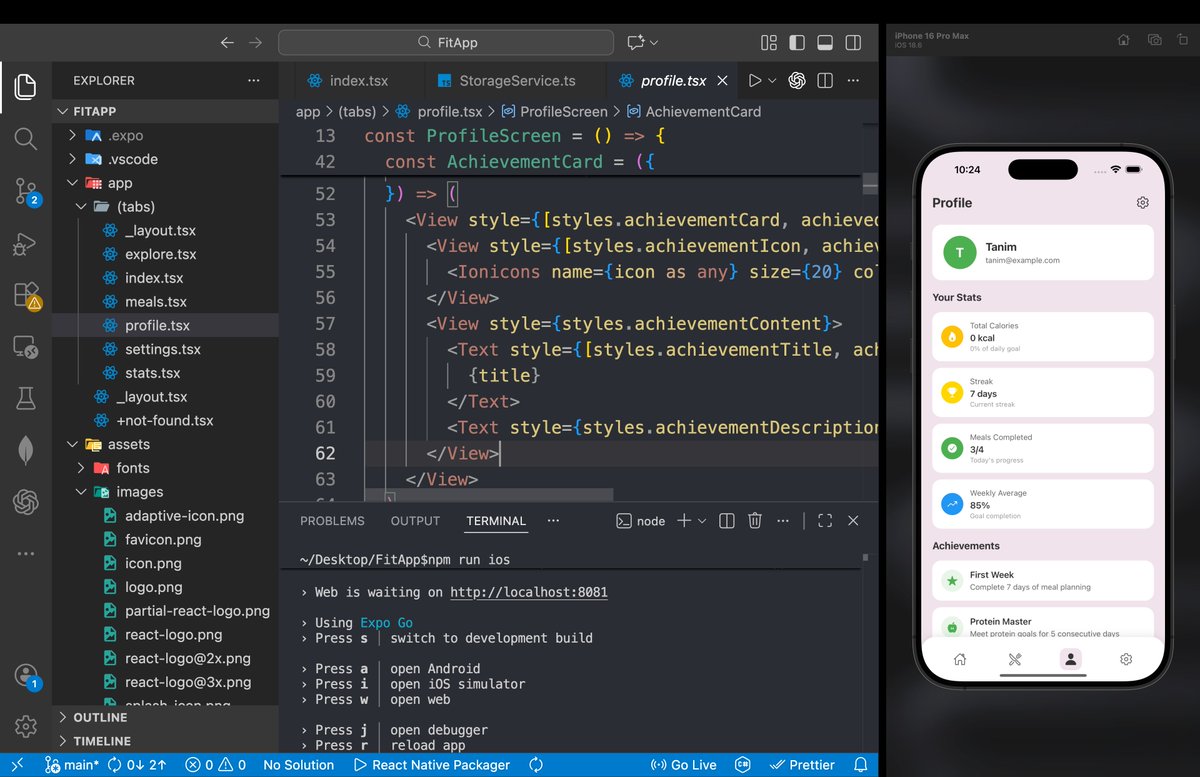
Task: Open the Manage gear in the activity bar
Action: [26, 726]
